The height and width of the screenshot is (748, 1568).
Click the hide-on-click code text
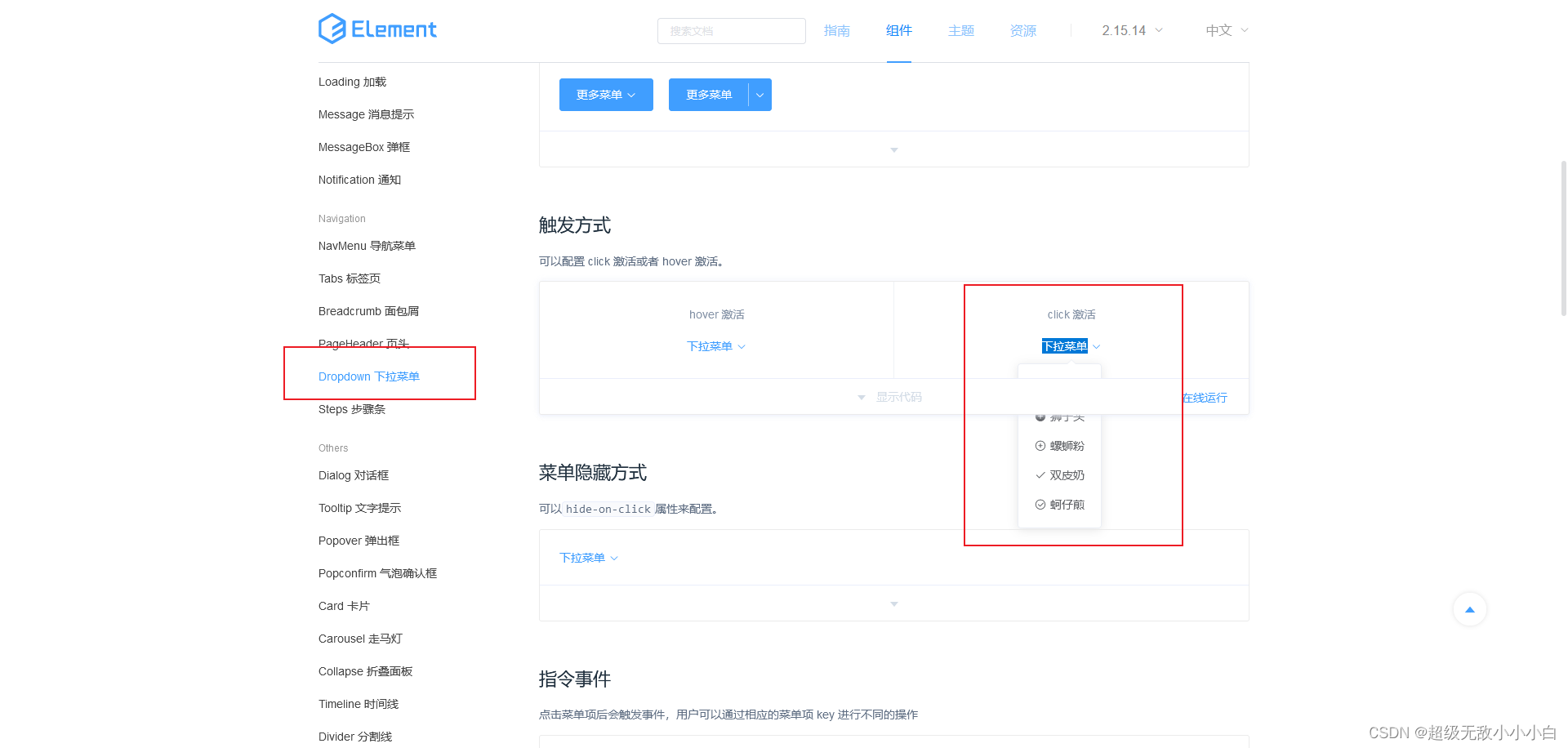coord(608,509)
